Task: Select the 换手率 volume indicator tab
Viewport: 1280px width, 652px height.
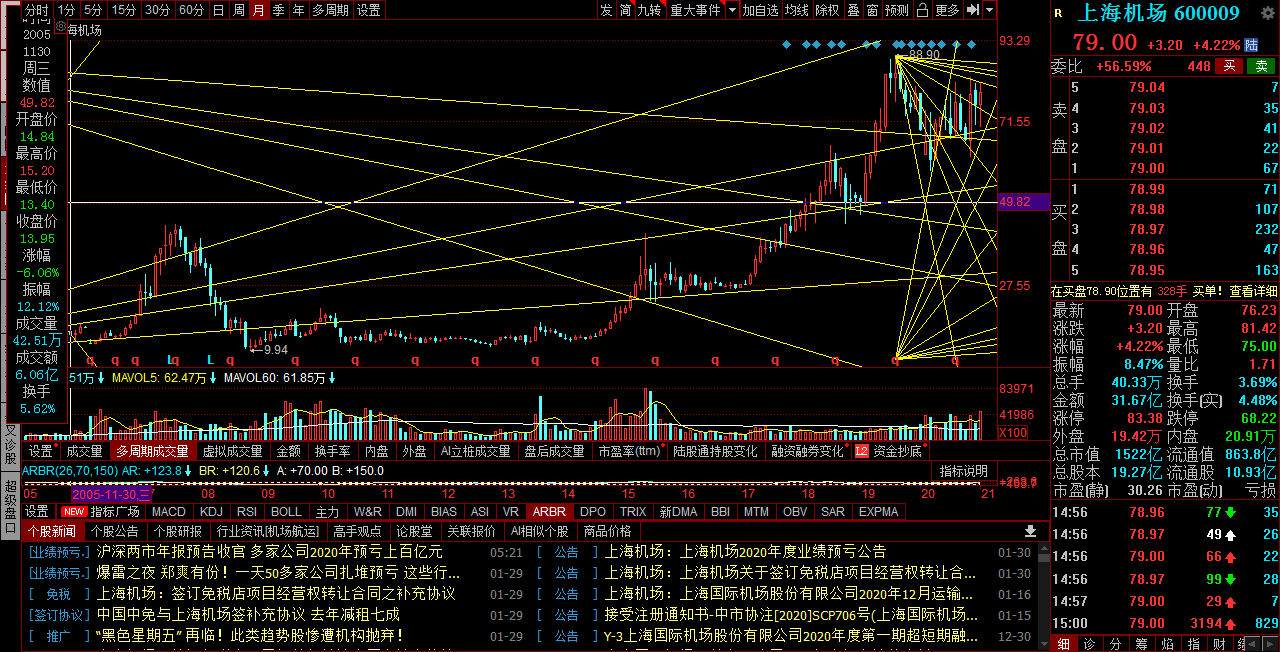Action: click(332, 451)
